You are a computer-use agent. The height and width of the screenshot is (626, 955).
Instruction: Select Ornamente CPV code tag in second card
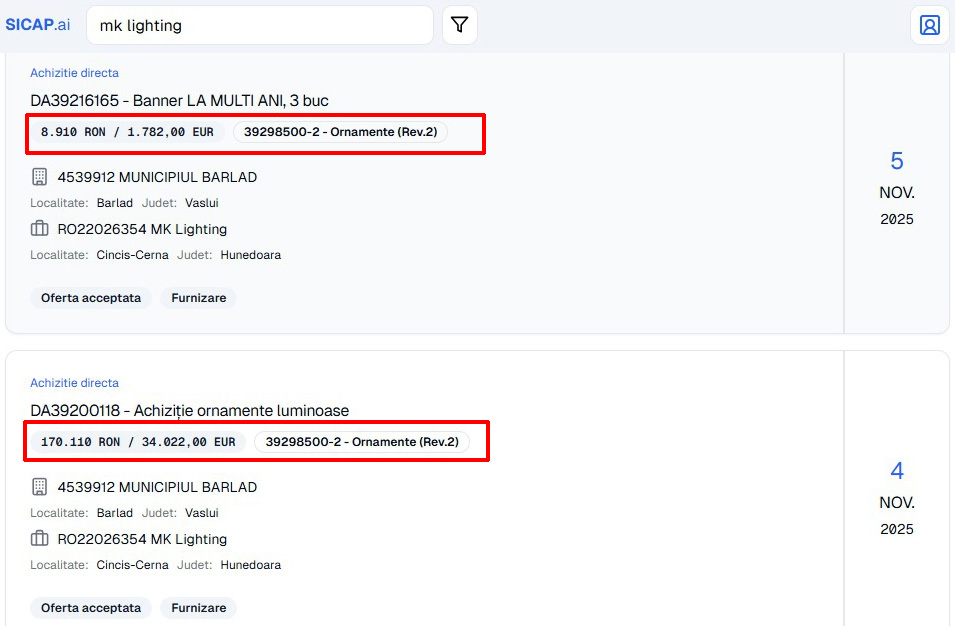[361, 442]
